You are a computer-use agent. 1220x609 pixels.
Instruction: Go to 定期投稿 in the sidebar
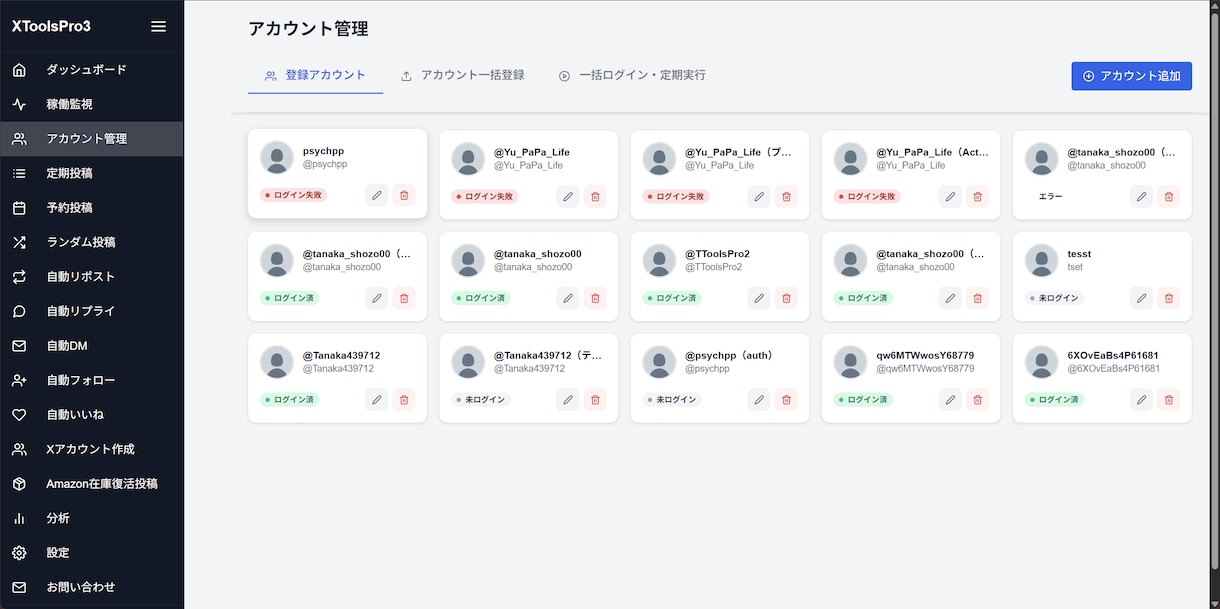[x=91, y=173]
